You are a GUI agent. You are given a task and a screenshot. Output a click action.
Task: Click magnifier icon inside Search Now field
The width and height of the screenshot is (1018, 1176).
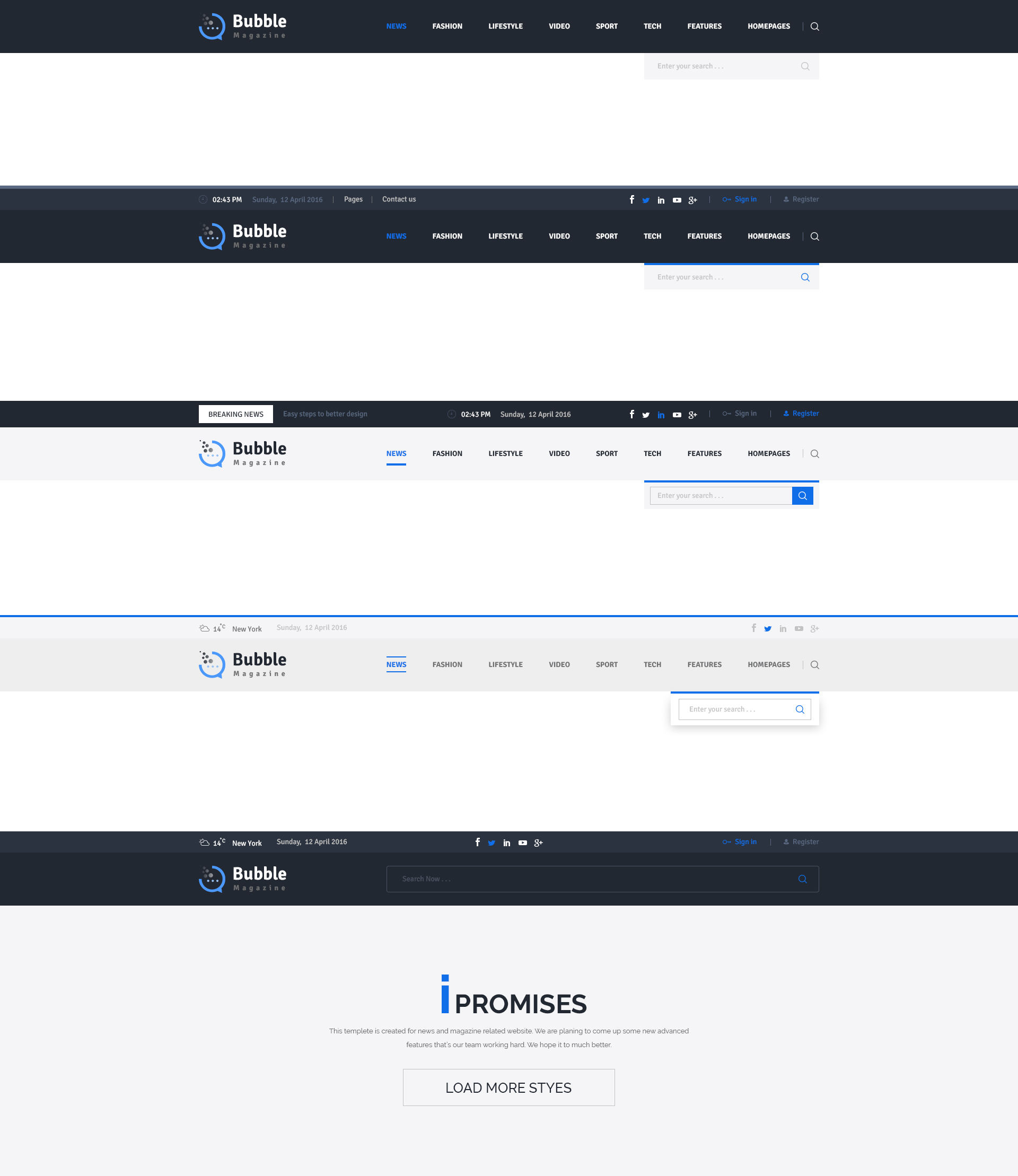coord(802,879)
